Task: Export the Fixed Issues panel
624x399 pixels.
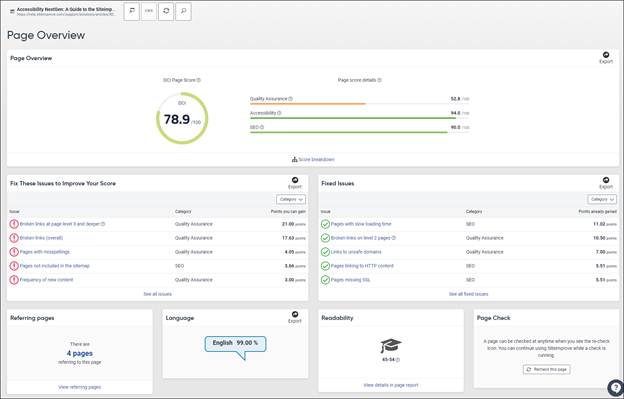Action: pyautogui.click(x=606, y=183)
